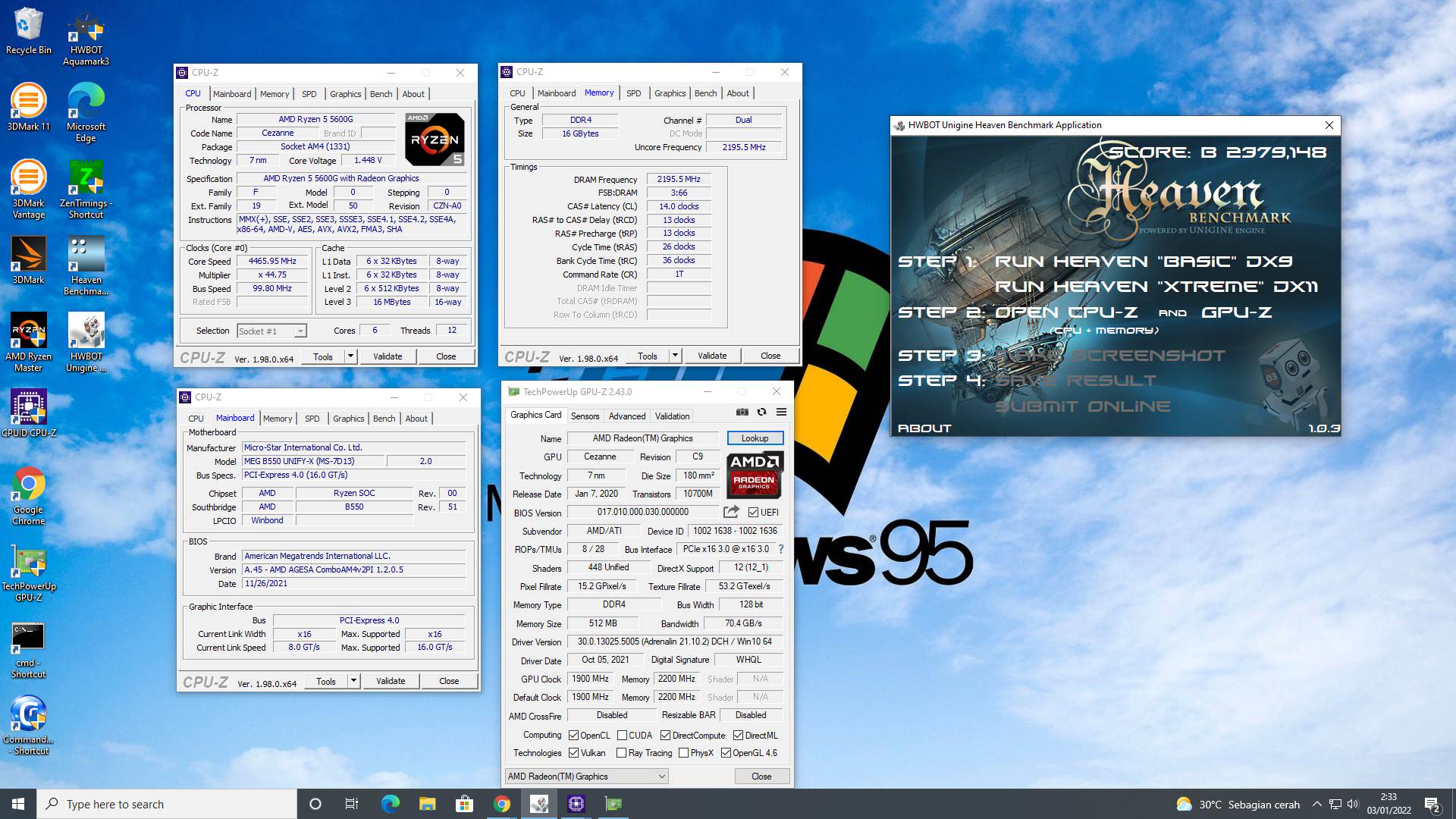Click GPU-Z BIOS export share icon
1456x819 pixels.
731,512
